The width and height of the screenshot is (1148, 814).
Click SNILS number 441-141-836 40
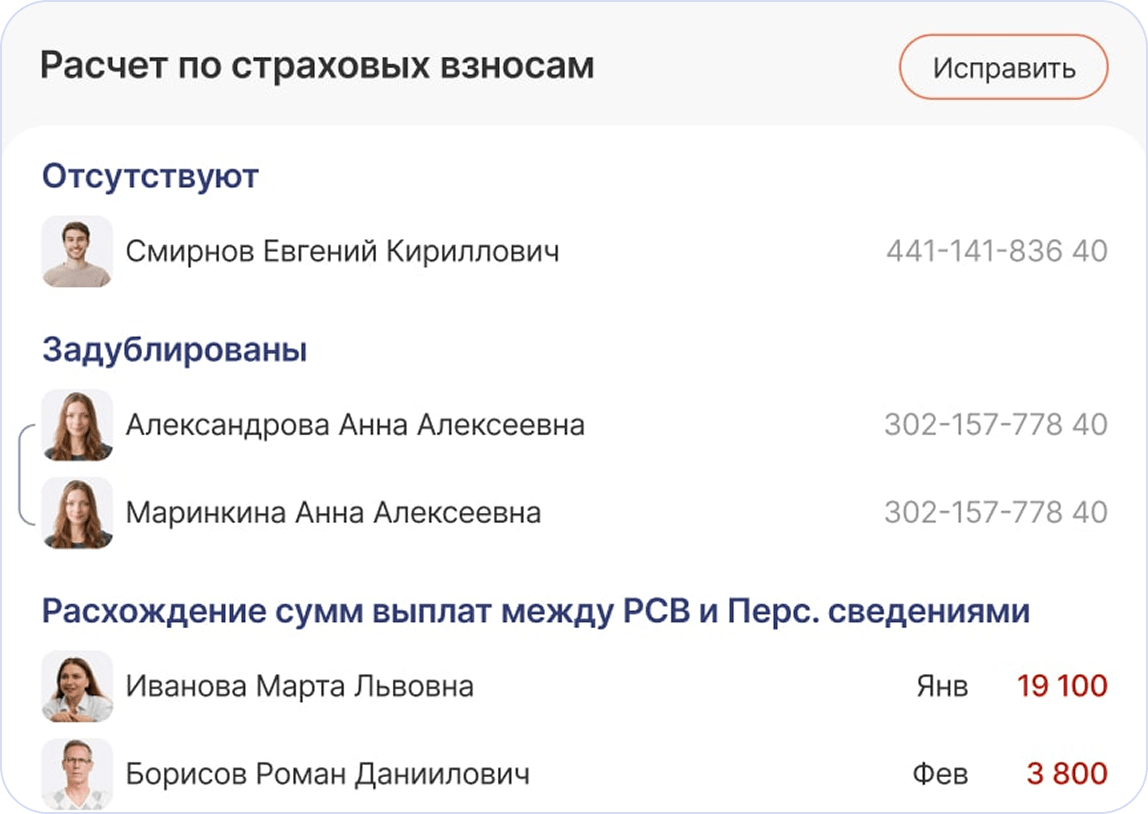pos(996,251)
